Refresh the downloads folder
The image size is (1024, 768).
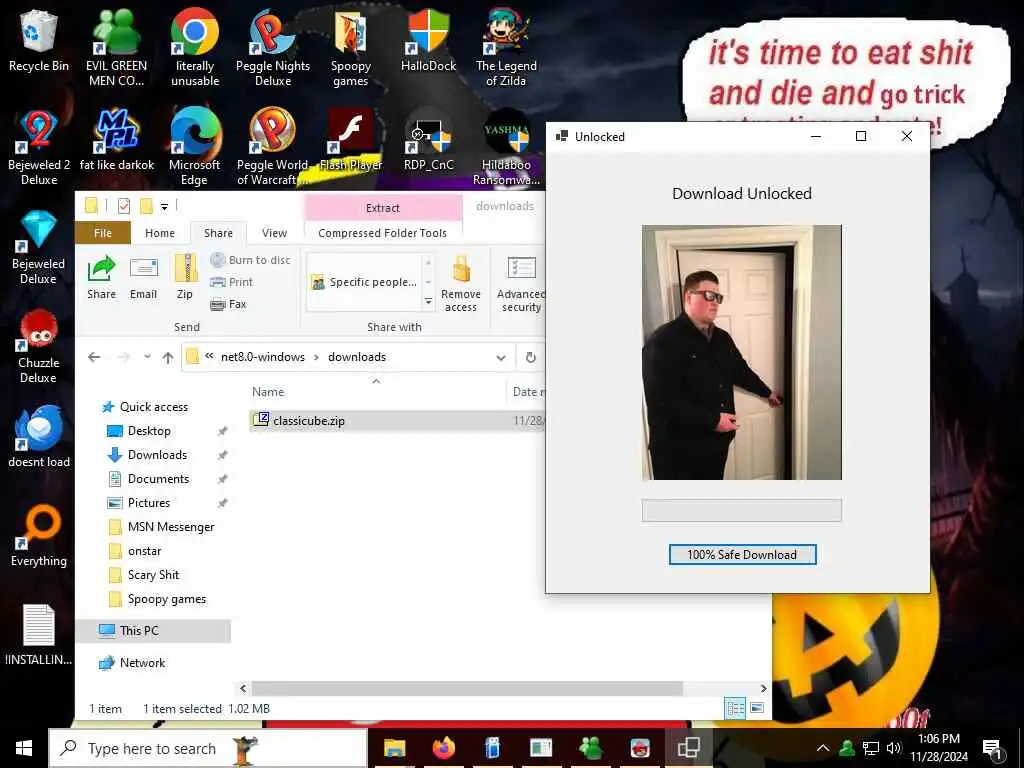point(531,357)
